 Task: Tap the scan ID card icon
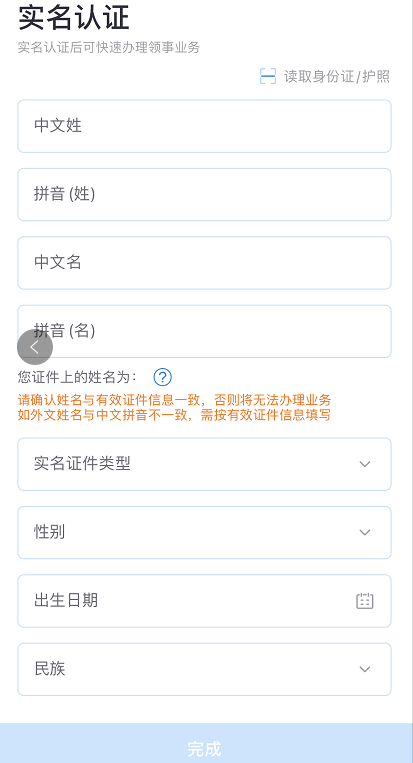coord(268,76)
